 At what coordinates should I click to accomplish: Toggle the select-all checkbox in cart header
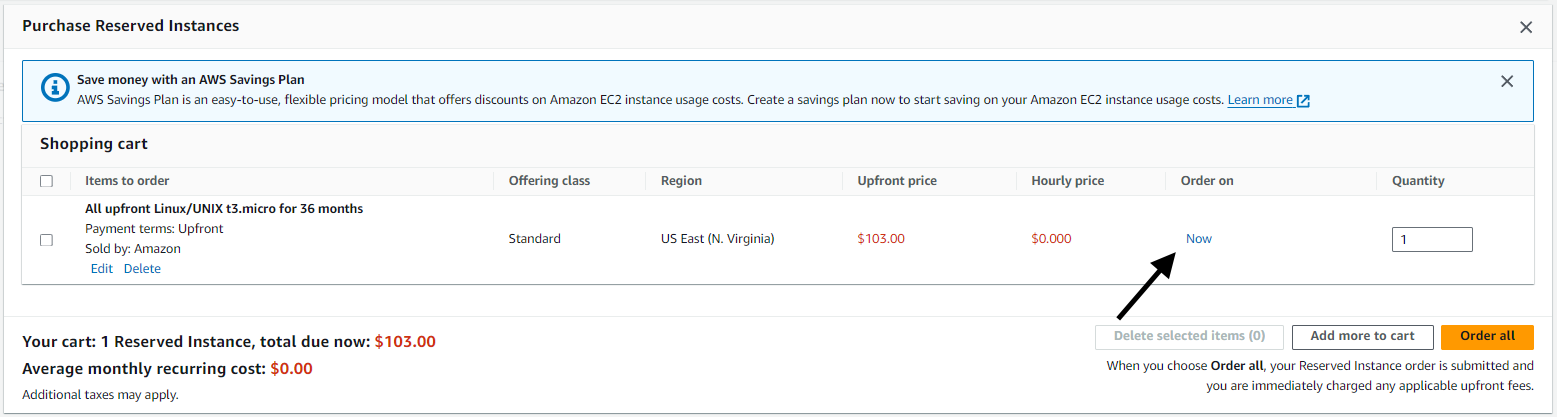pyautogui.click(x=46, y=181)
